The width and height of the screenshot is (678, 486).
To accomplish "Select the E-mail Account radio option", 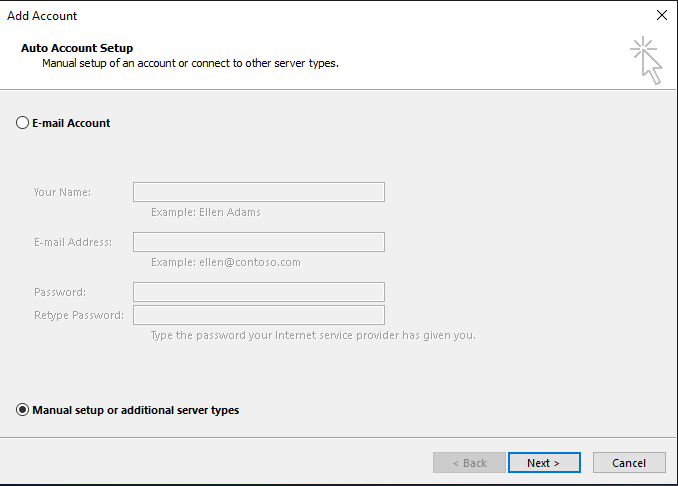I will pyautogui.click(x=22, y=123).
